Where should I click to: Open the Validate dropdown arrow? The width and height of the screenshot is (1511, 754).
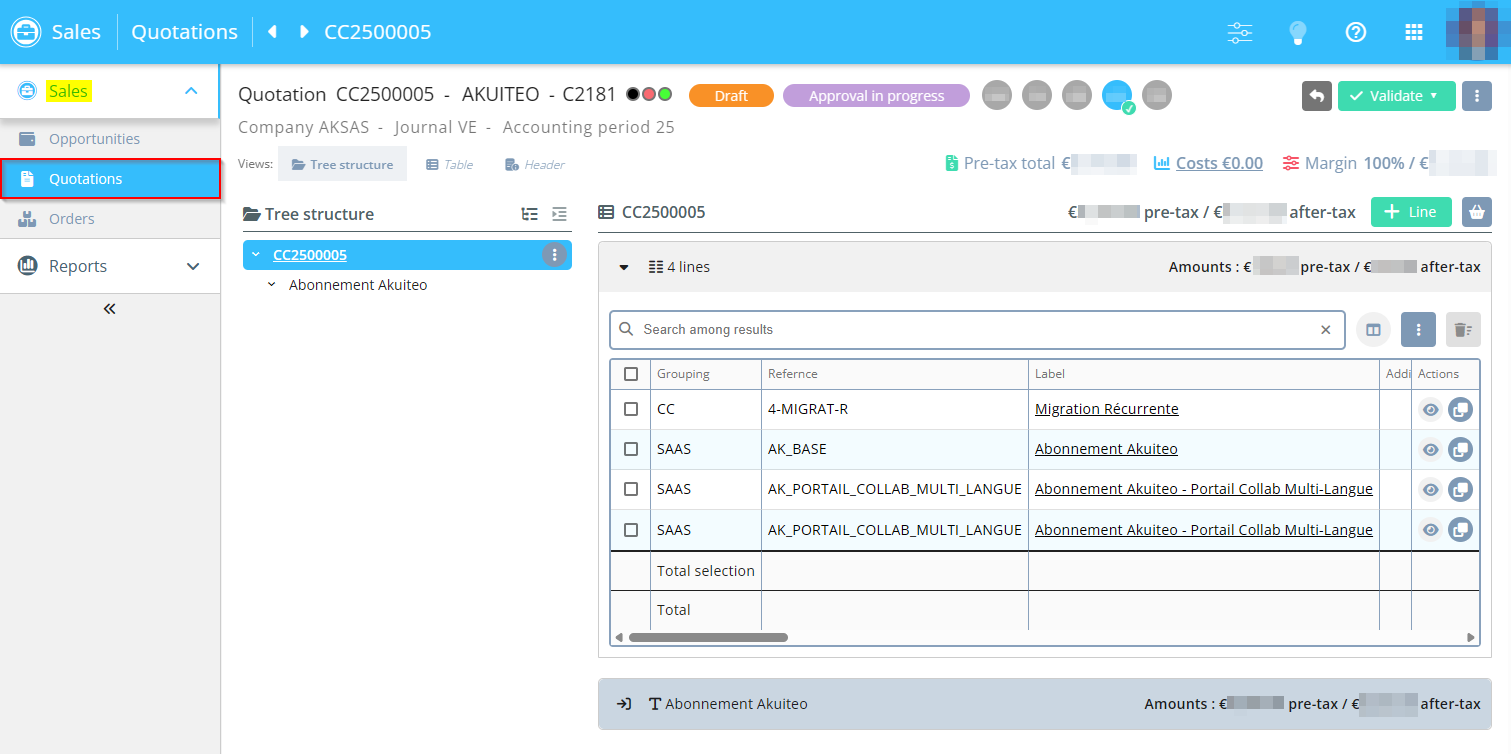click(1434, 96)
